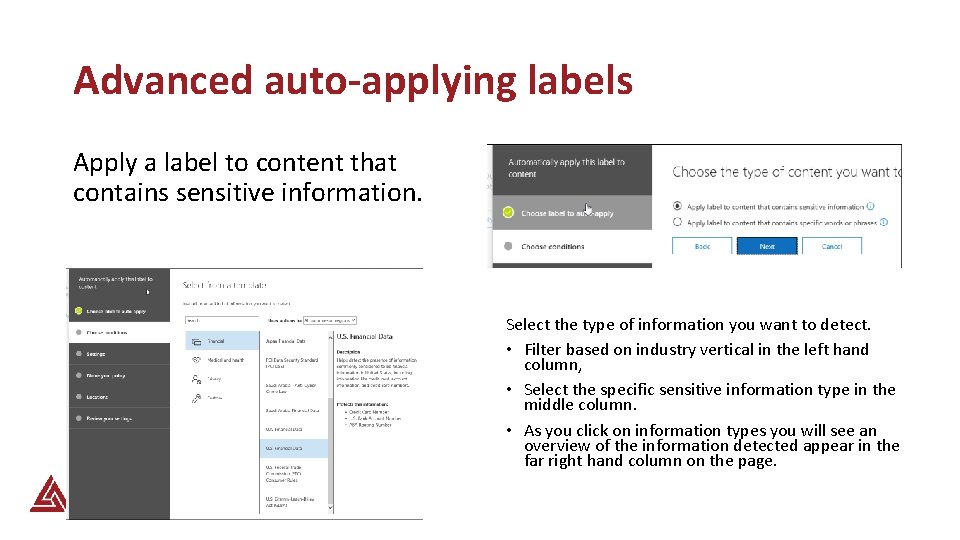Click the 'Advanced auto-applying labels' slide title
The width and height of the screenshot is (960, 540).
coord(353,80)
